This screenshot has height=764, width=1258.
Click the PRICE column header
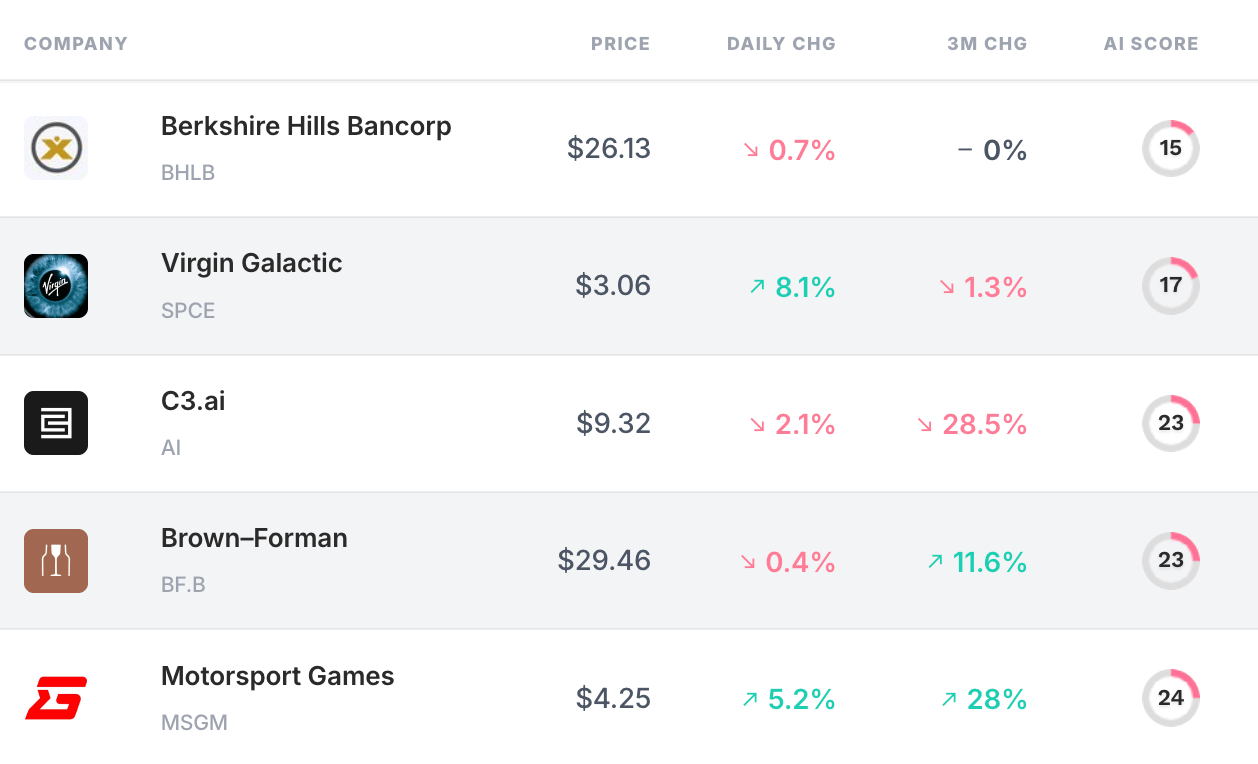(620, 44)
